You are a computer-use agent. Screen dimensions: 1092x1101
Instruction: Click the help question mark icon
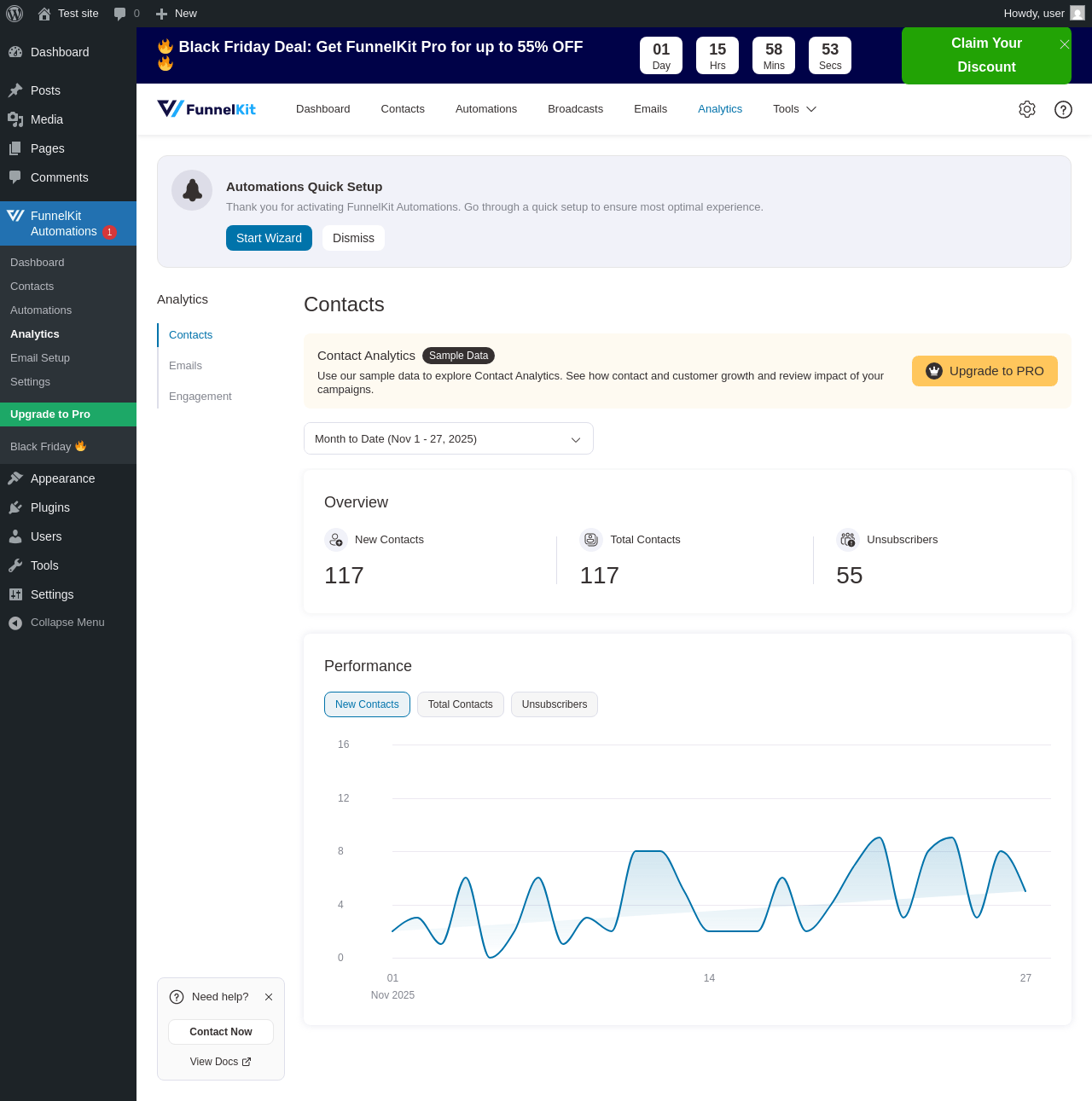tap(1063, 109)
